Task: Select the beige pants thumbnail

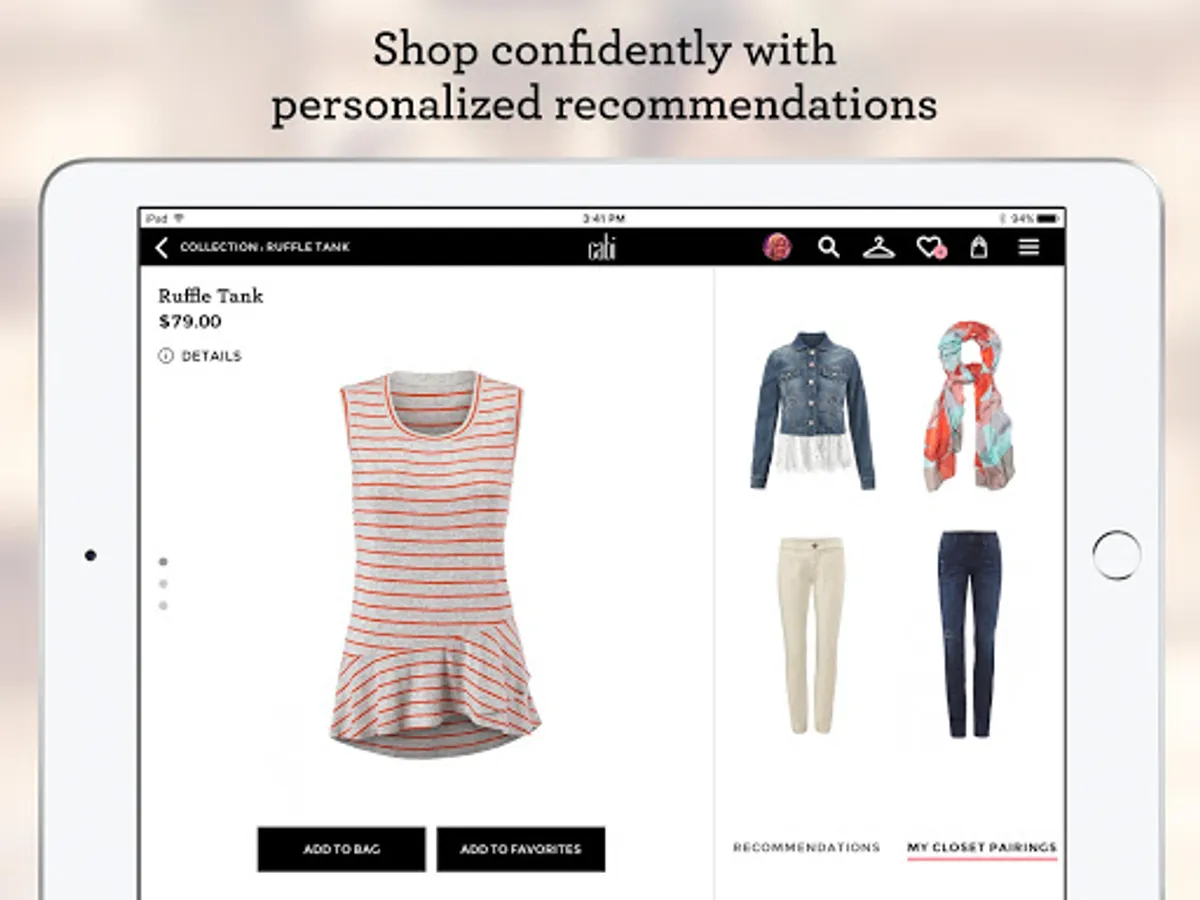Action: [x=812, y=635]
